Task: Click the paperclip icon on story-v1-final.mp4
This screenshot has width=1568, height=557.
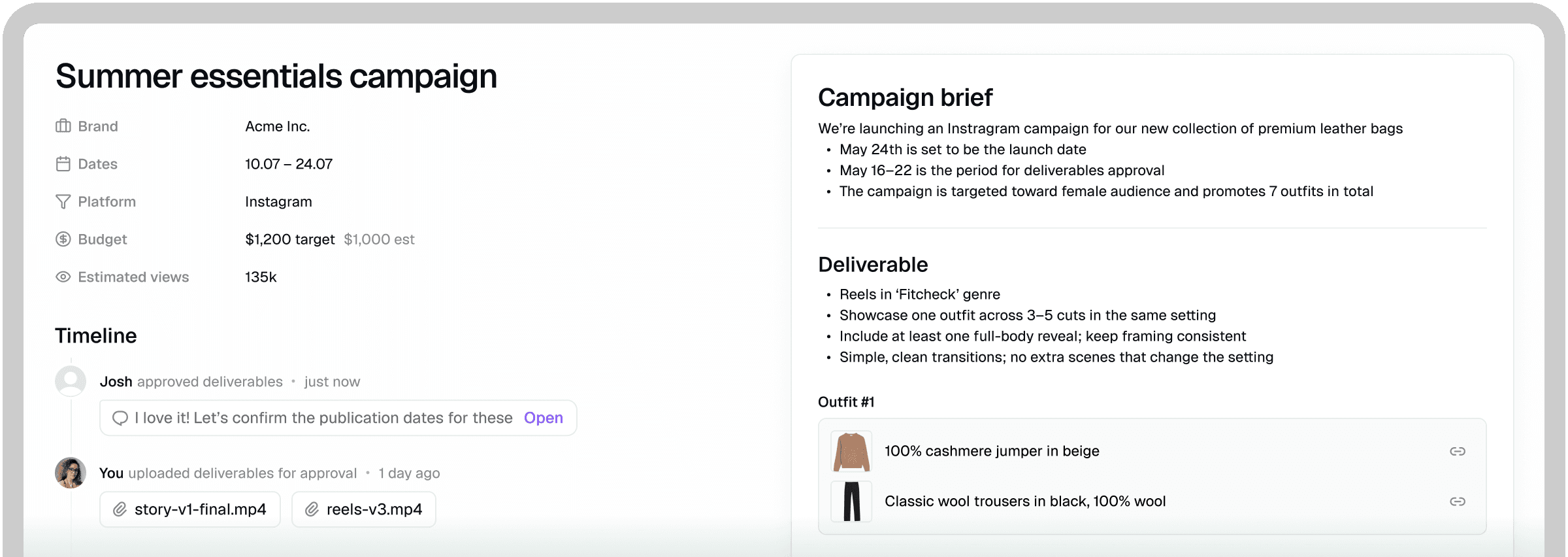Action: (120, 509)
